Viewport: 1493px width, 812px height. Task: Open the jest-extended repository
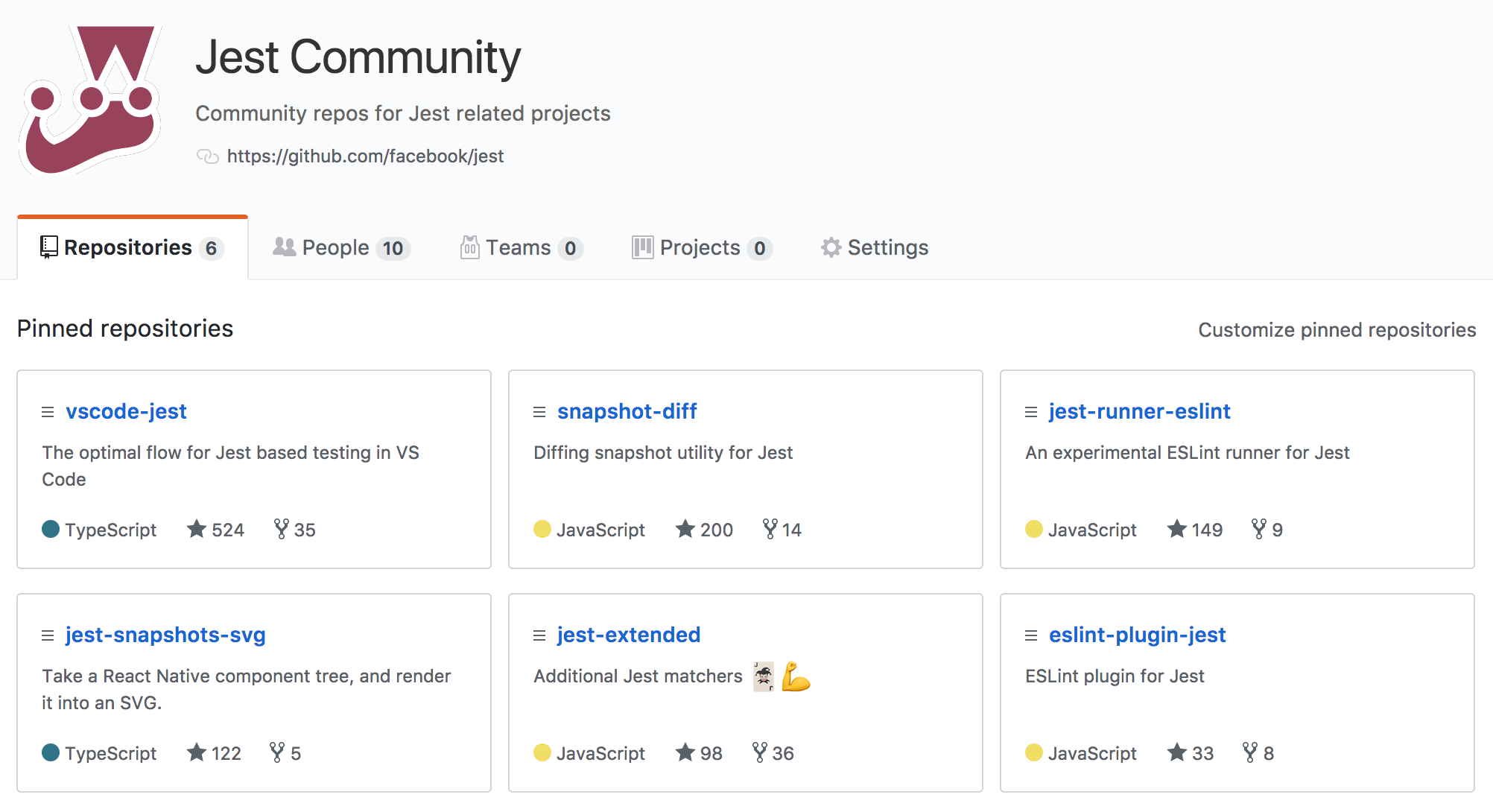pos(628,635)
